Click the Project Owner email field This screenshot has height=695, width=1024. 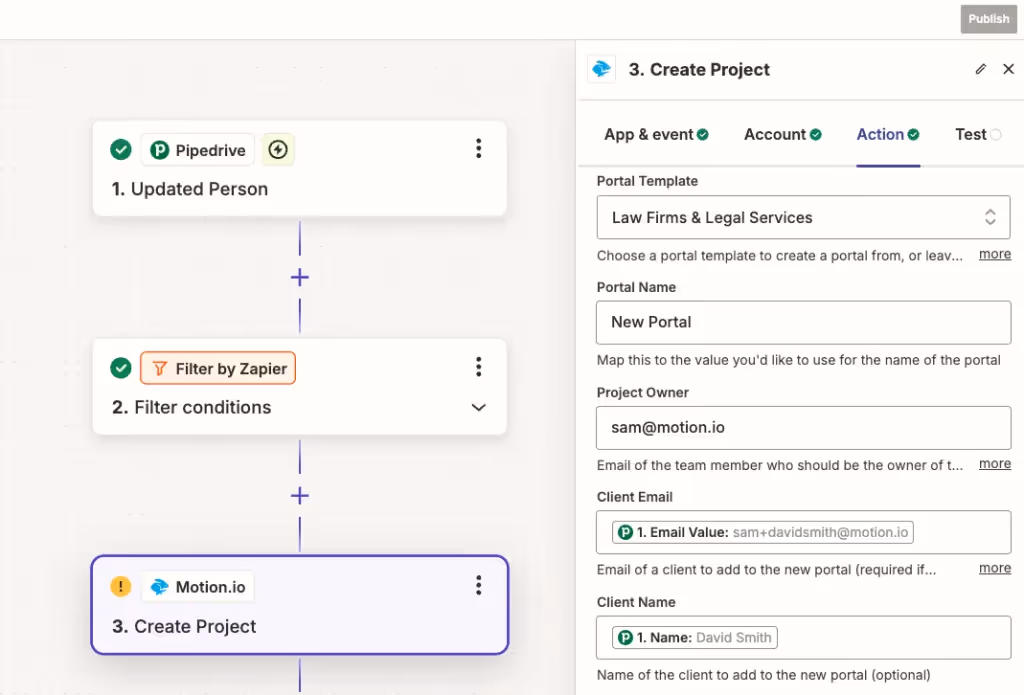pyautogui.click(x=803, y=428)
